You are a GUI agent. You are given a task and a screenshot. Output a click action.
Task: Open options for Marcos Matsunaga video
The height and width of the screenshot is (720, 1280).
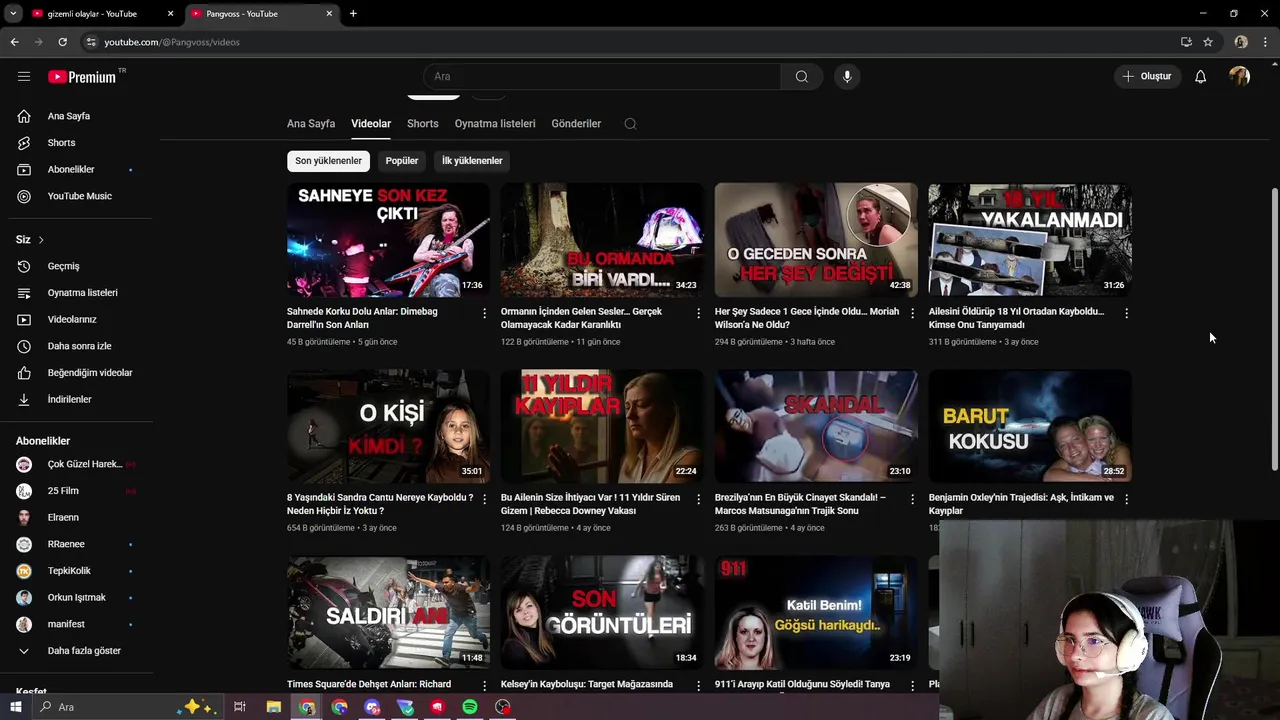click(x=913, y=499)
